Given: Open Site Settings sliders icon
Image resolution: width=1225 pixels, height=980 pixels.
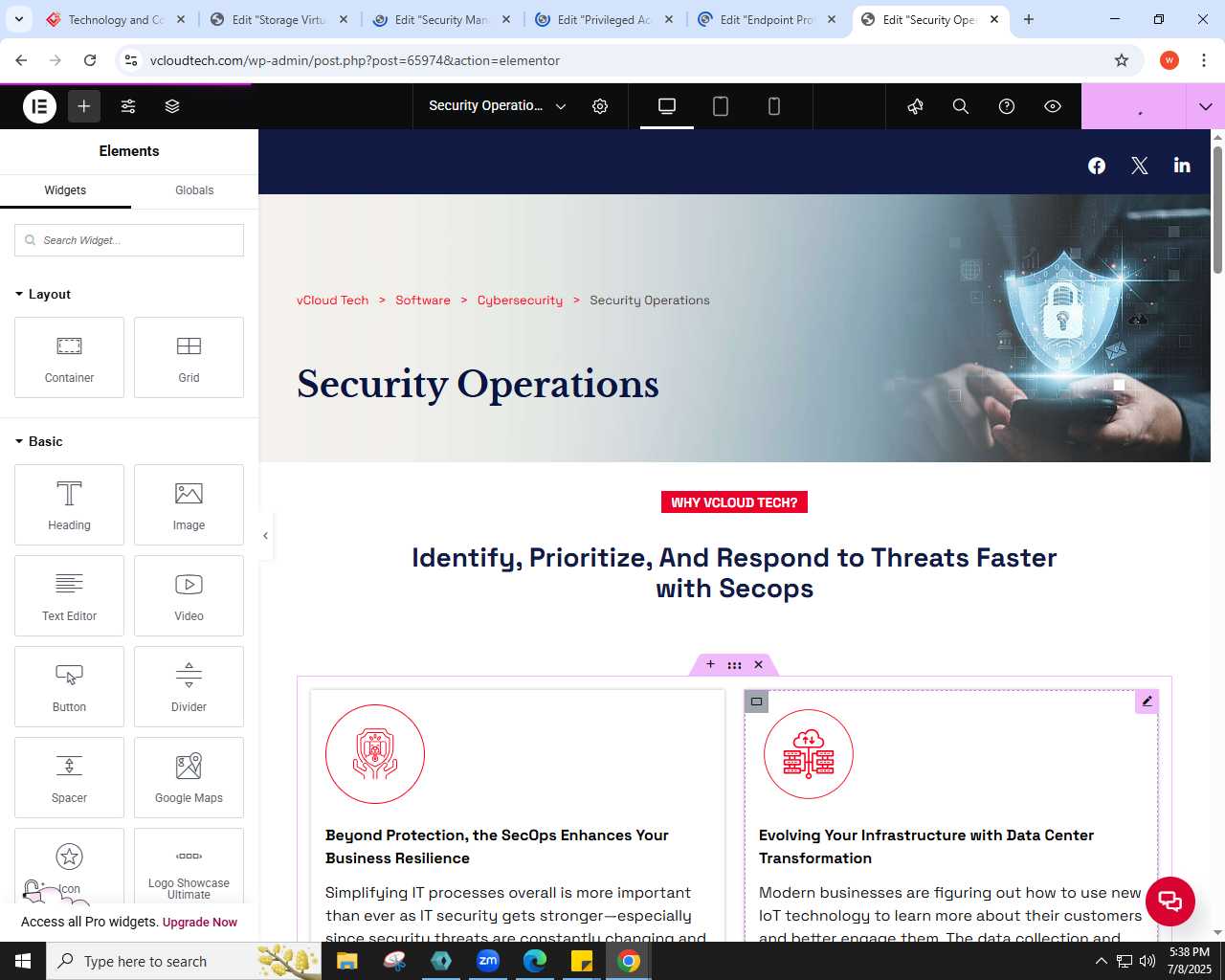Looking at the screenshot, I should [x=128, y=106].
